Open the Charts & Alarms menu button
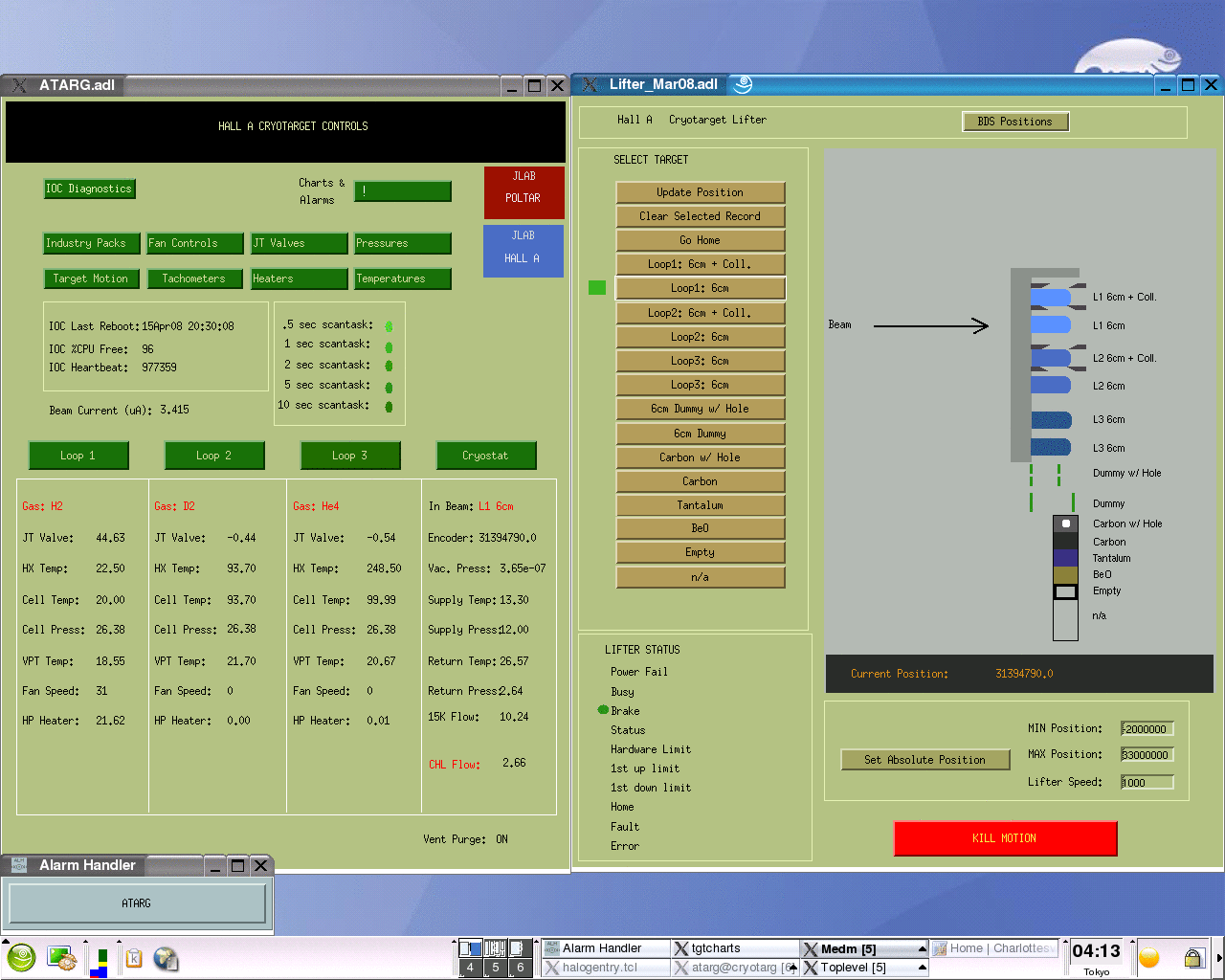Viewport: 1225px width, 980px height. tap(403, 191)
